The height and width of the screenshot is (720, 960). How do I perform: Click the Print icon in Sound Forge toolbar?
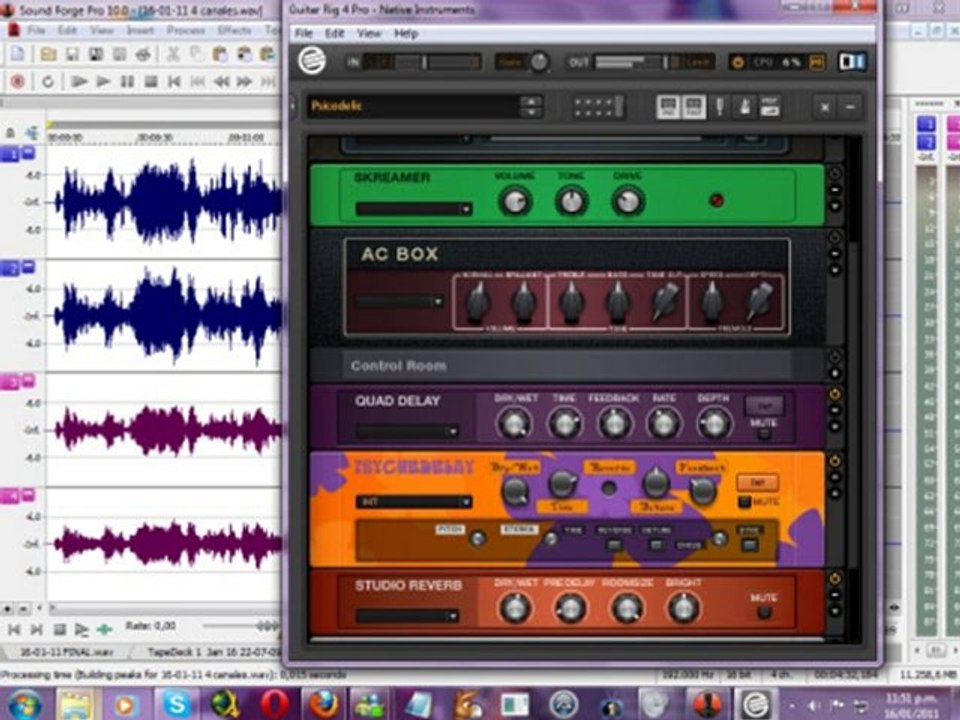(x=143, y=54)
